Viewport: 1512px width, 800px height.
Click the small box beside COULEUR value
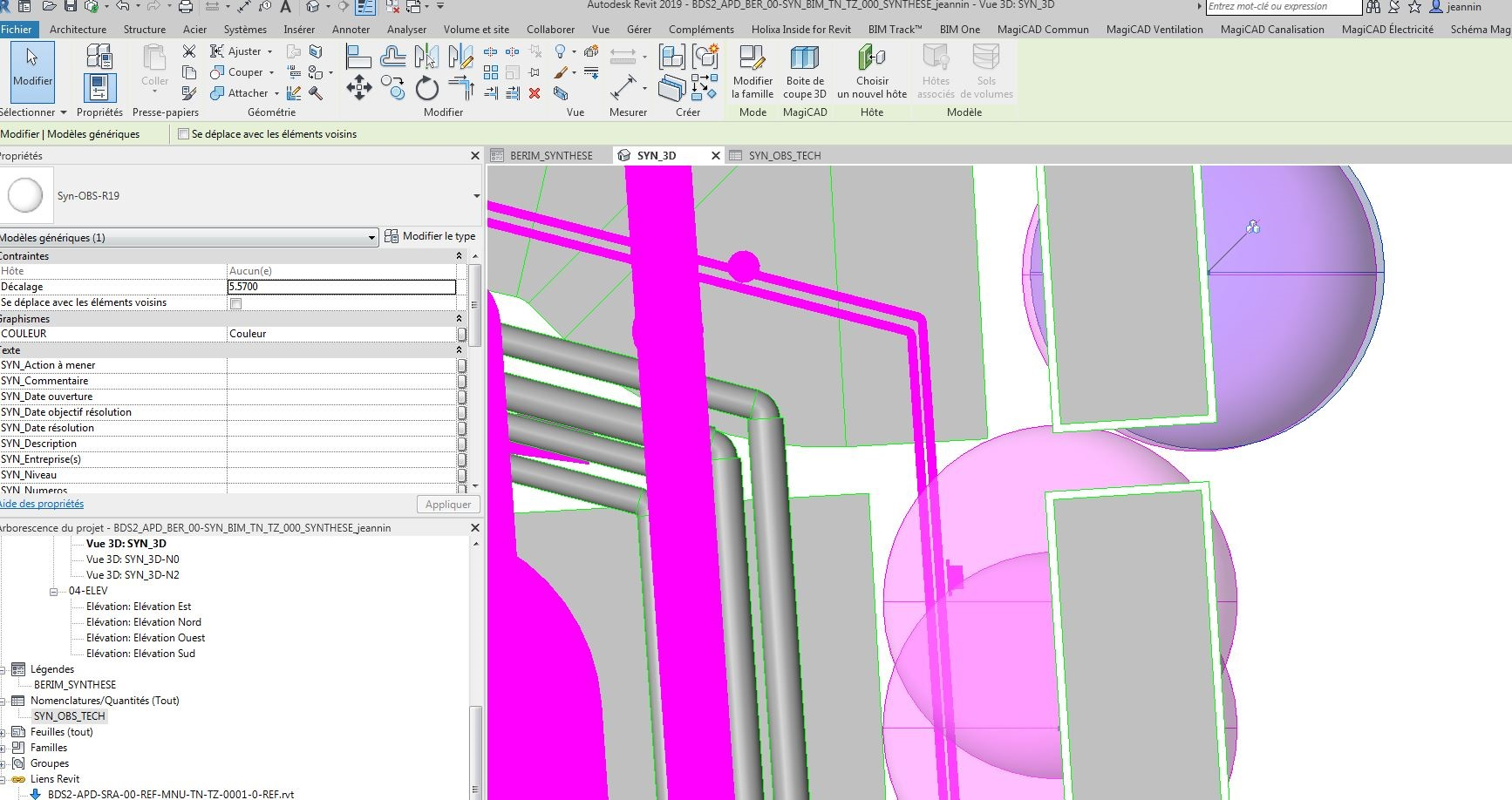tap(461, 334)
